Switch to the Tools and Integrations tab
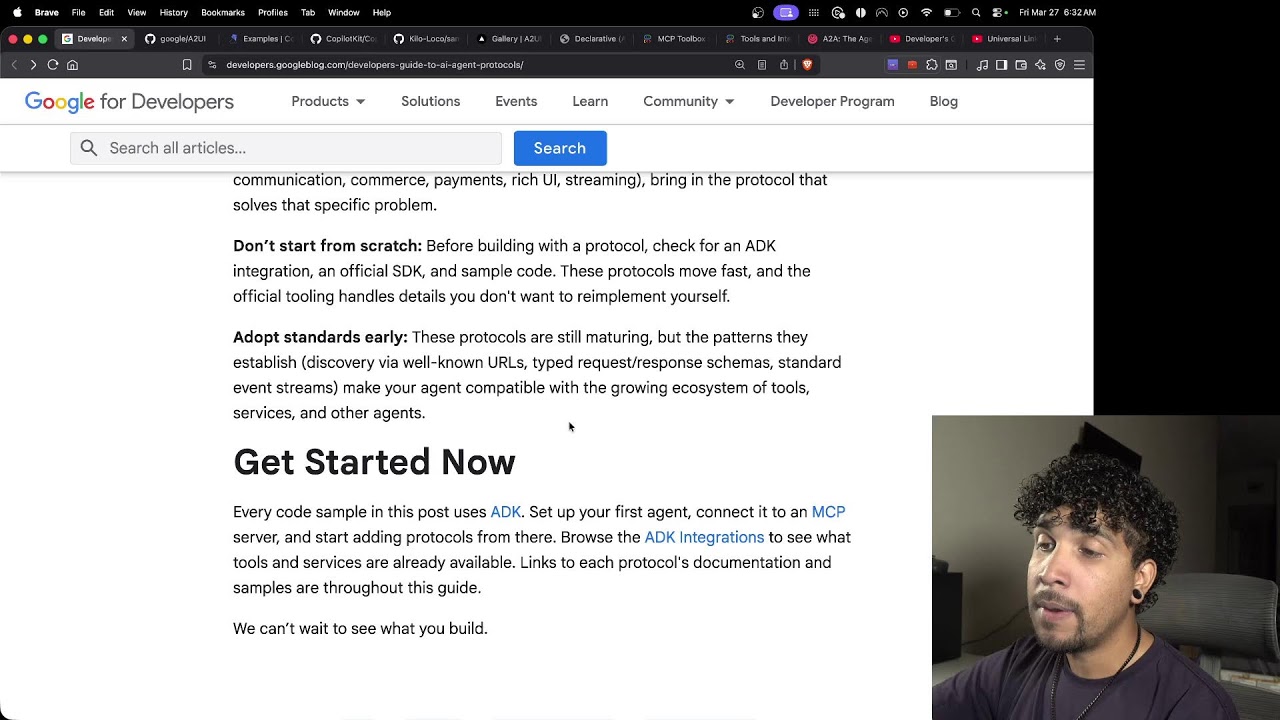The height and width of the screenshot is (720, 1280). click(x=758, y=39)
